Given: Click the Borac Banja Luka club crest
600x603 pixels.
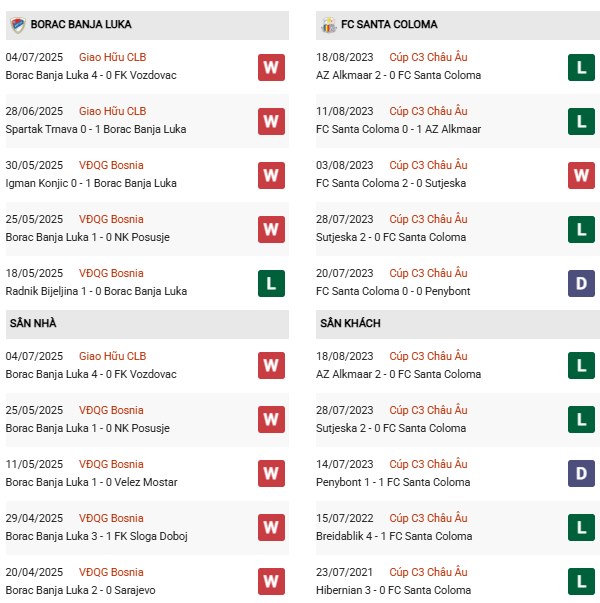Looking at the screenshot, I should coord(16,24).
